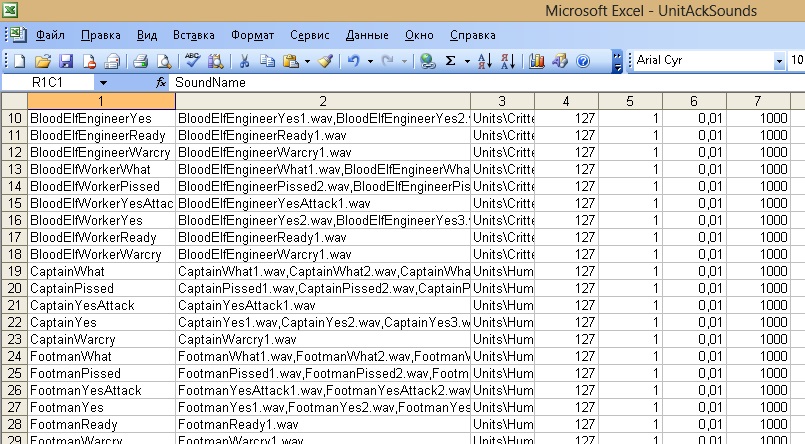Click cell FootmanReady1.wav

pyautogui.click(x=323, y=424)
